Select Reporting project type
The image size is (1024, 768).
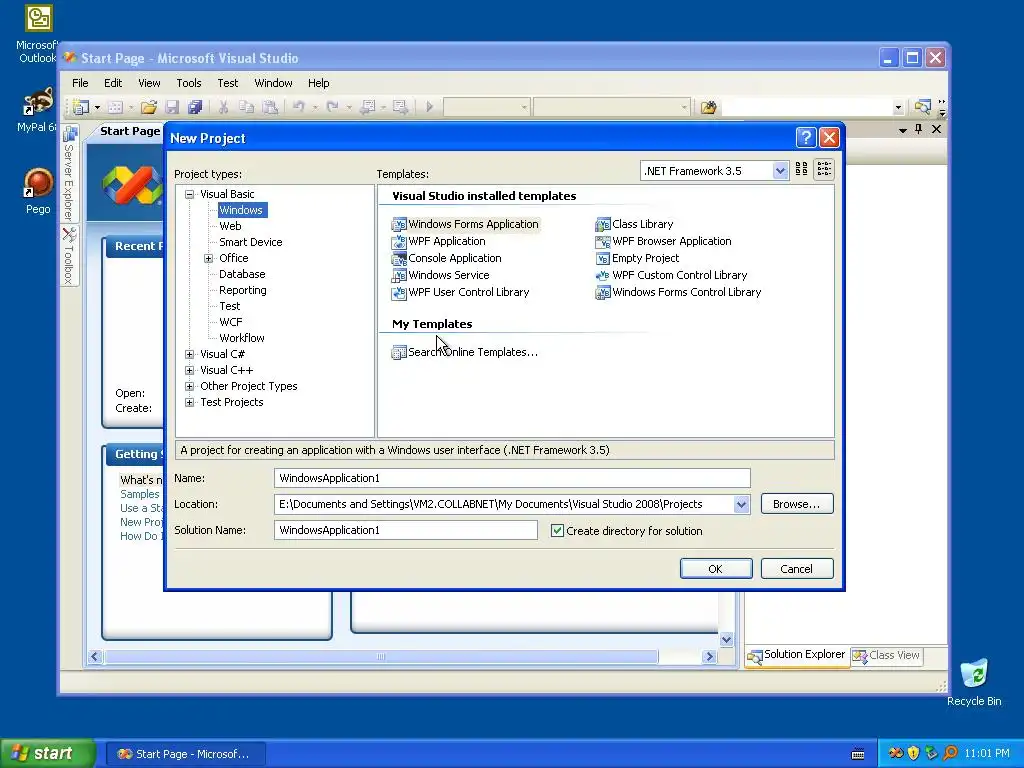[x=243, y=290]
